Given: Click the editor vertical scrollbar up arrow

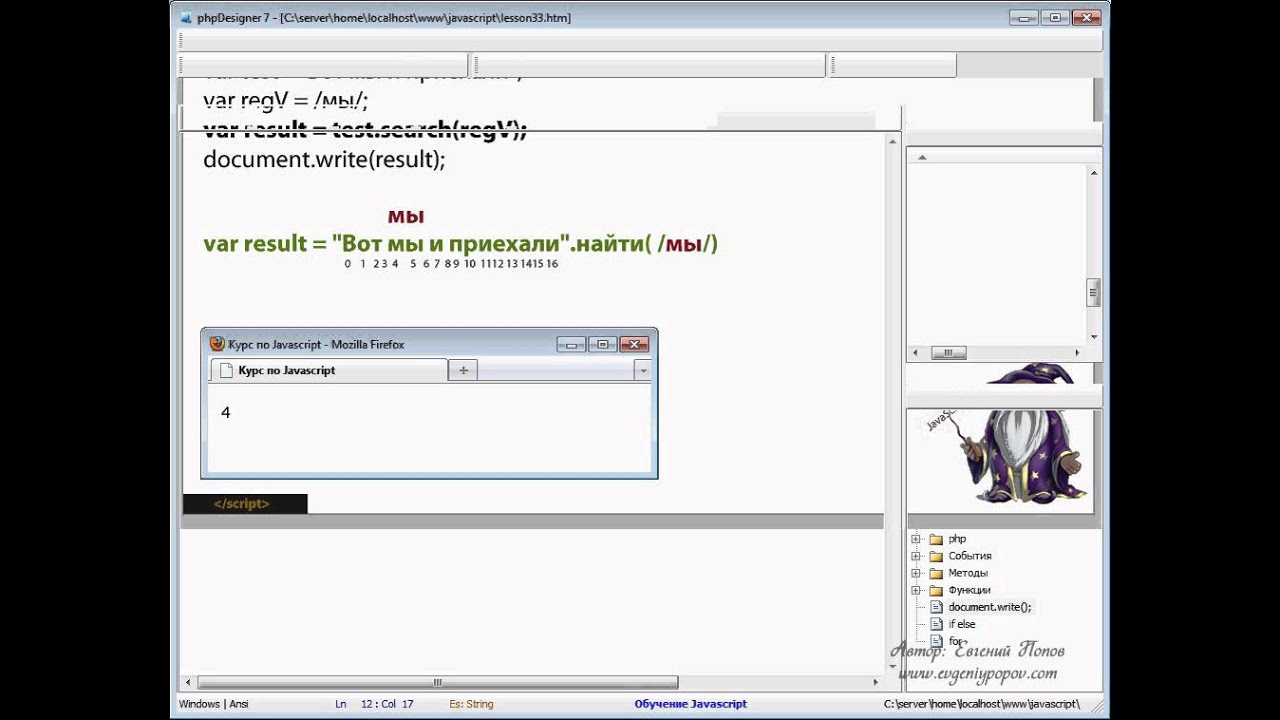Looking at the screenshot, I should [892, 141].
